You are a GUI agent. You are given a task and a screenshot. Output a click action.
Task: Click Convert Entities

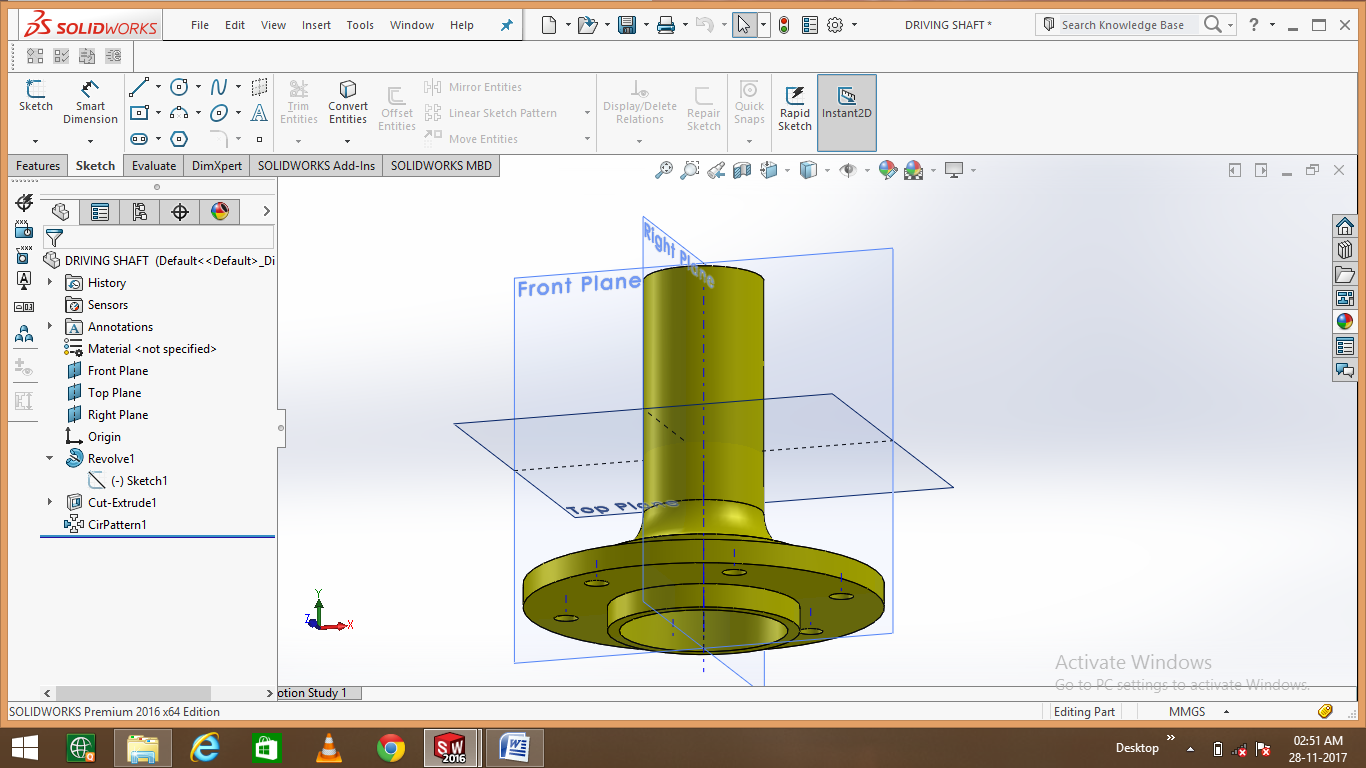click(347, 100)
